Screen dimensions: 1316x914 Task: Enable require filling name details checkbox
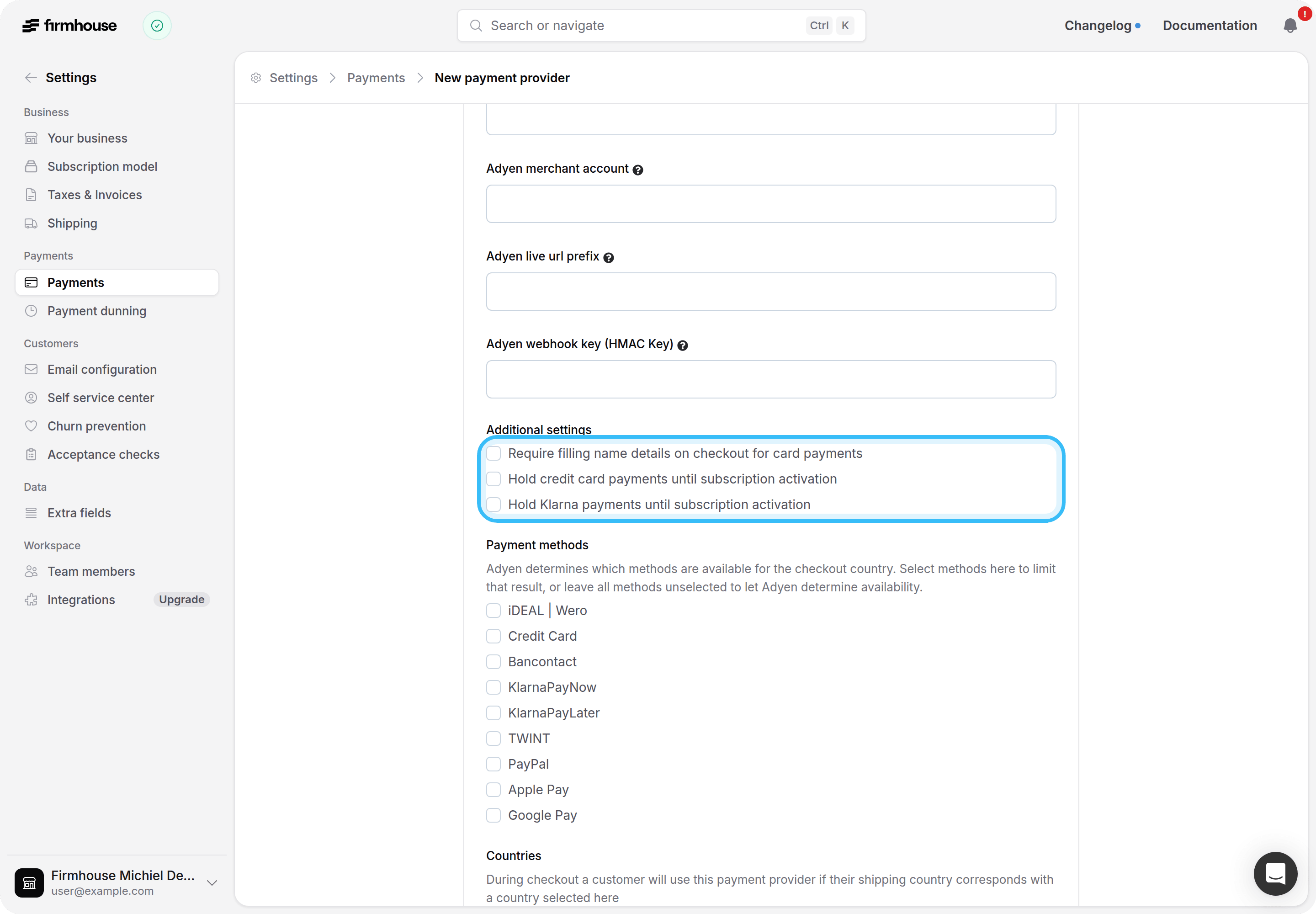493,453
